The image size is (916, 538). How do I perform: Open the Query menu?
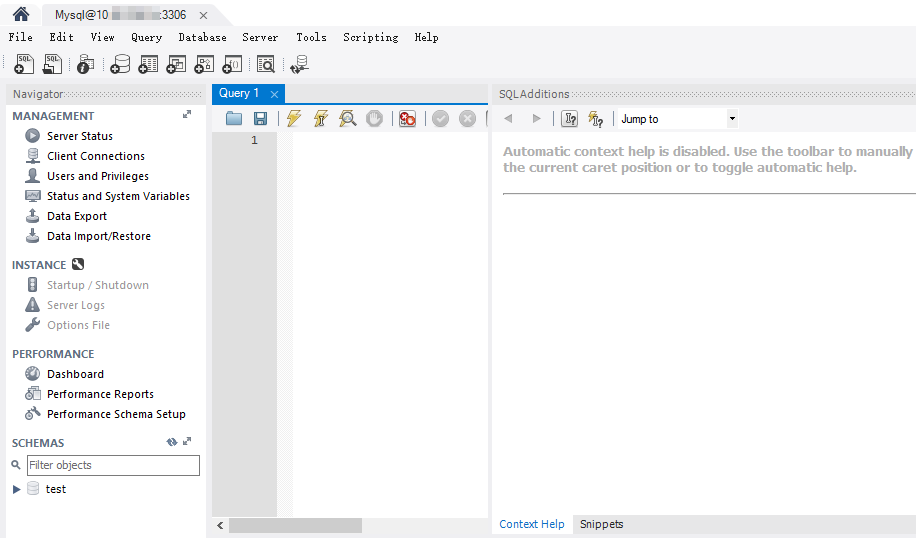[x=146, y=37]
